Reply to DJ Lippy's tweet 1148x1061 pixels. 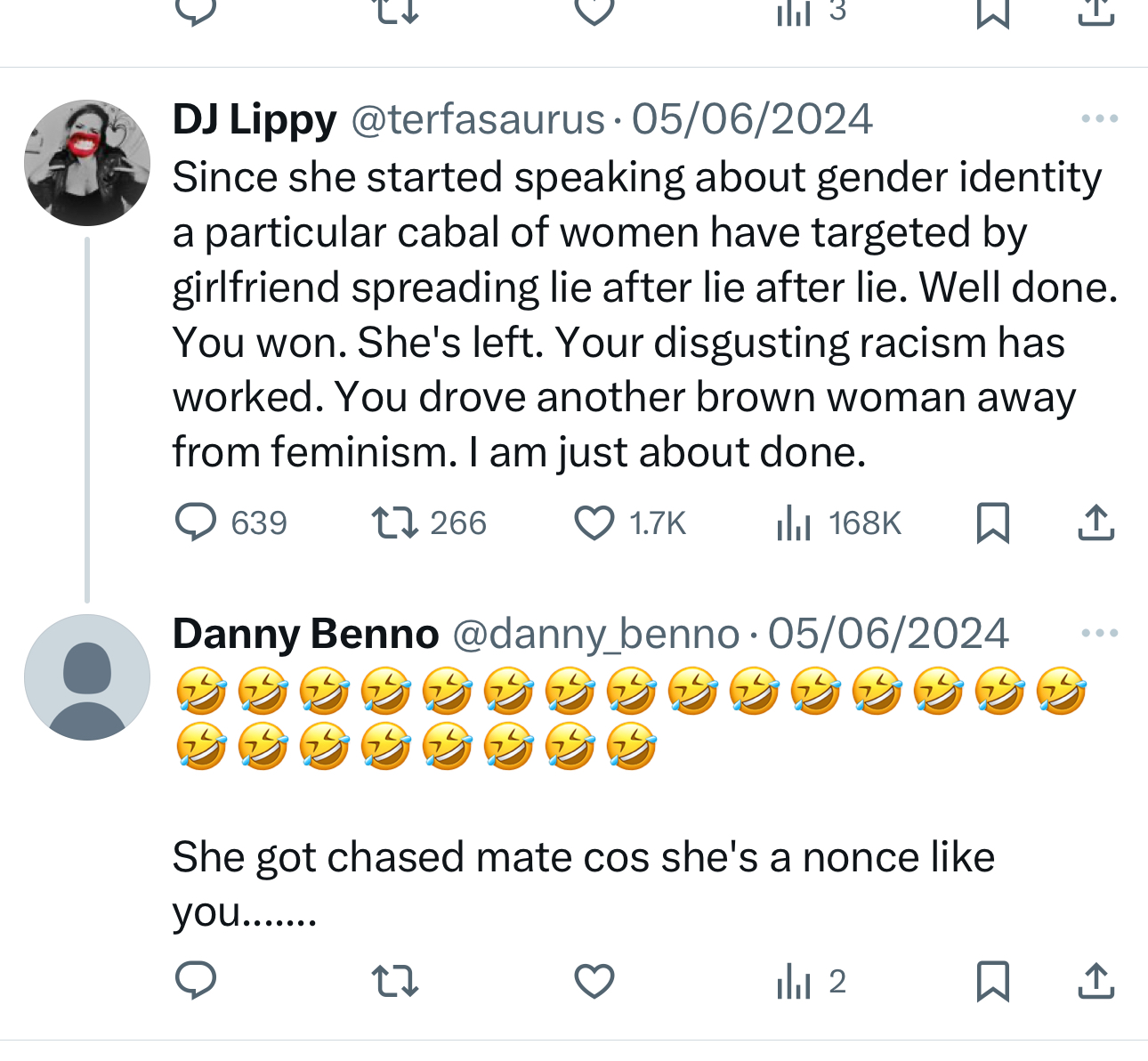[196, 522]
